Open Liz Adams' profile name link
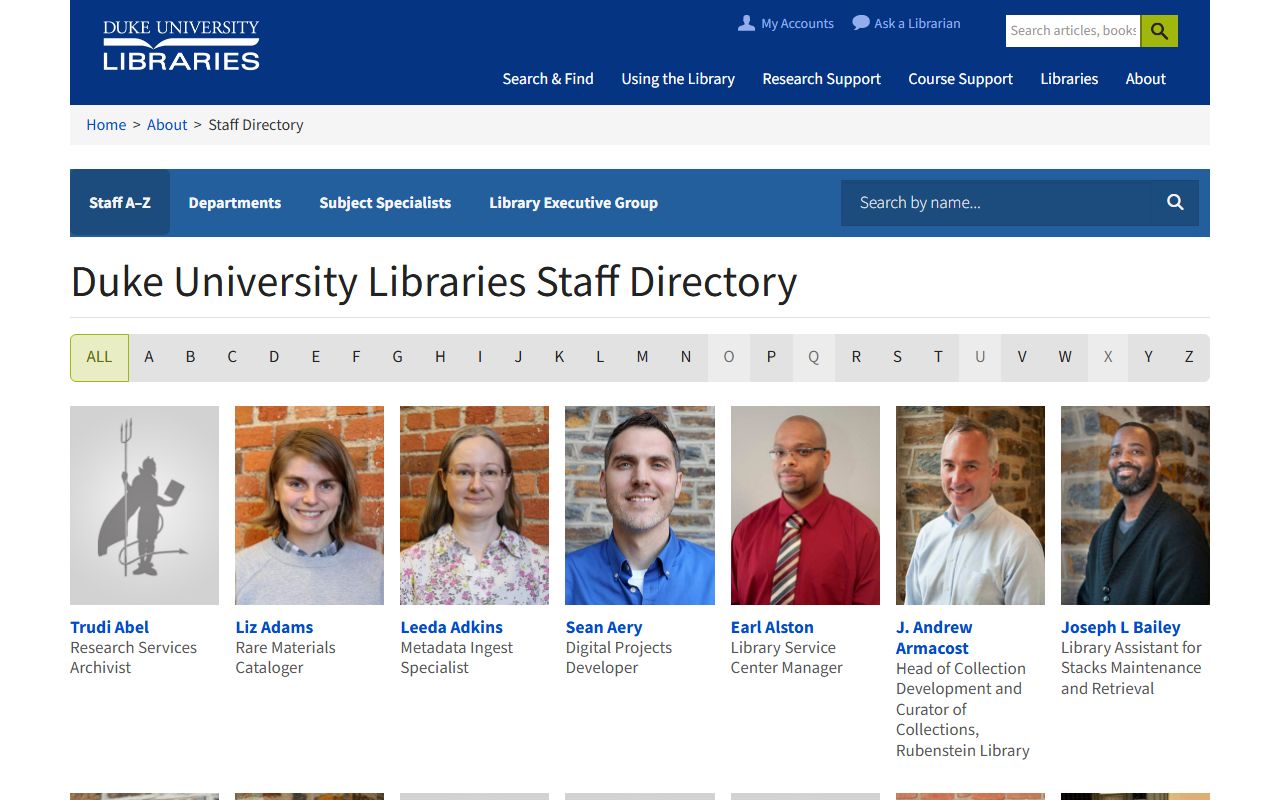Image resolution: width=1280 pixels, height=800 pixels. click(274, 627)
